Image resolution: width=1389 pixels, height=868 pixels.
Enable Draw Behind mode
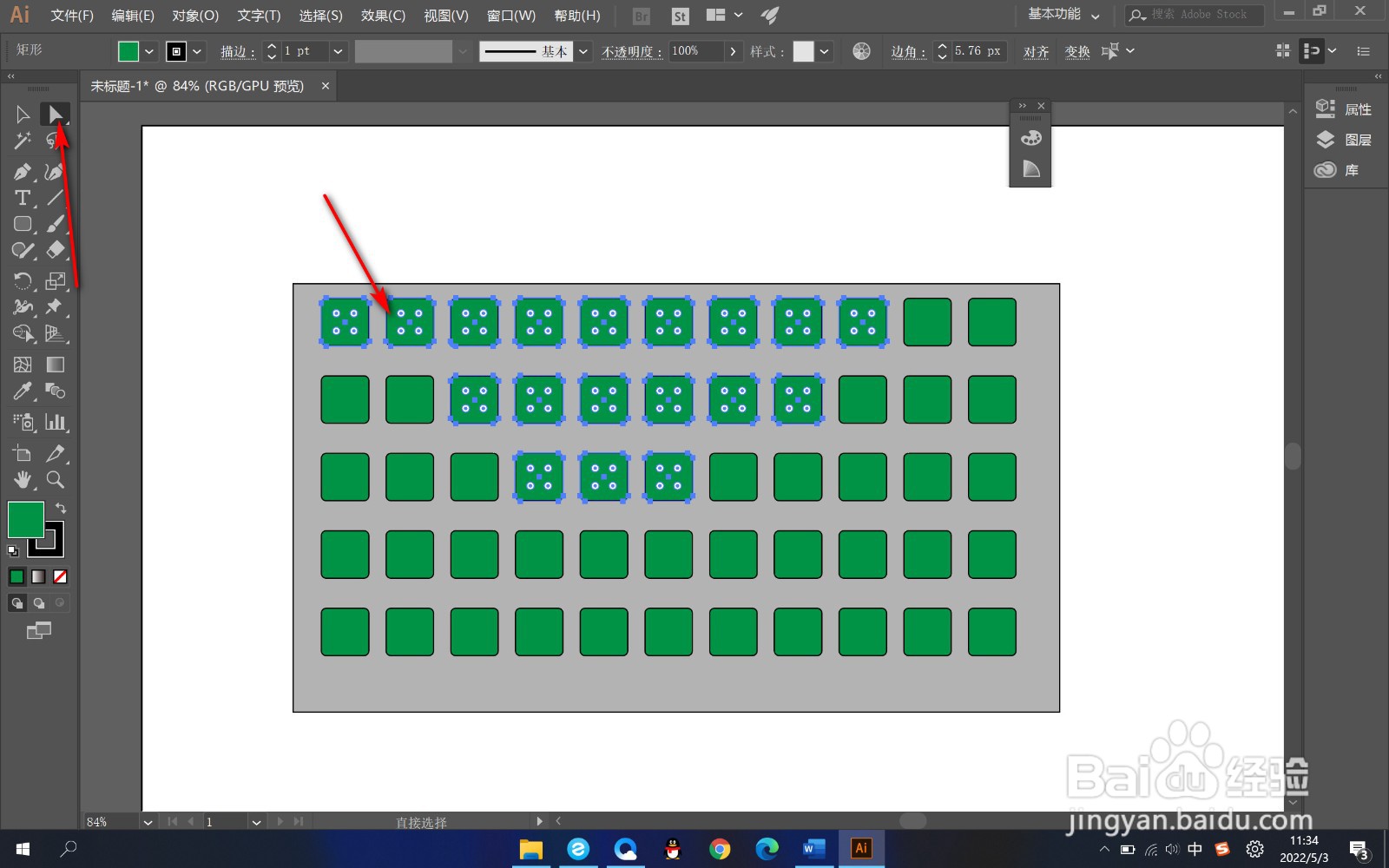(38, 602)
